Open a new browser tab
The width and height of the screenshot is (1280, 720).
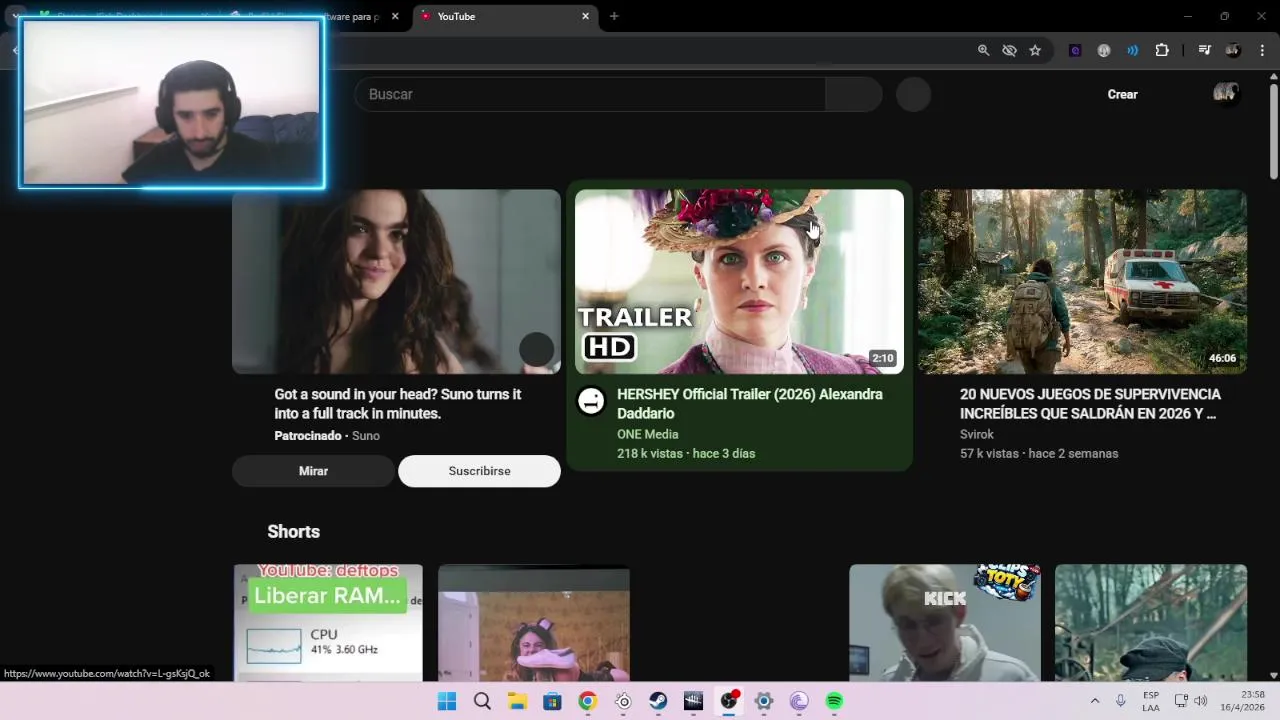[614, 16]
